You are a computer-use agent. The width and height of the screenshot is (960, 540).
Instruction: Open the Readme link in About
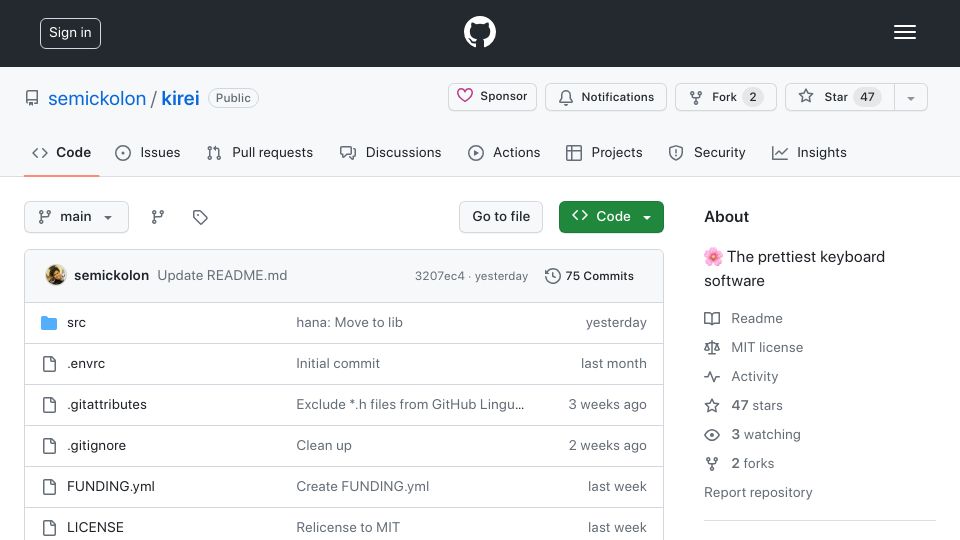tap(743, 318)
